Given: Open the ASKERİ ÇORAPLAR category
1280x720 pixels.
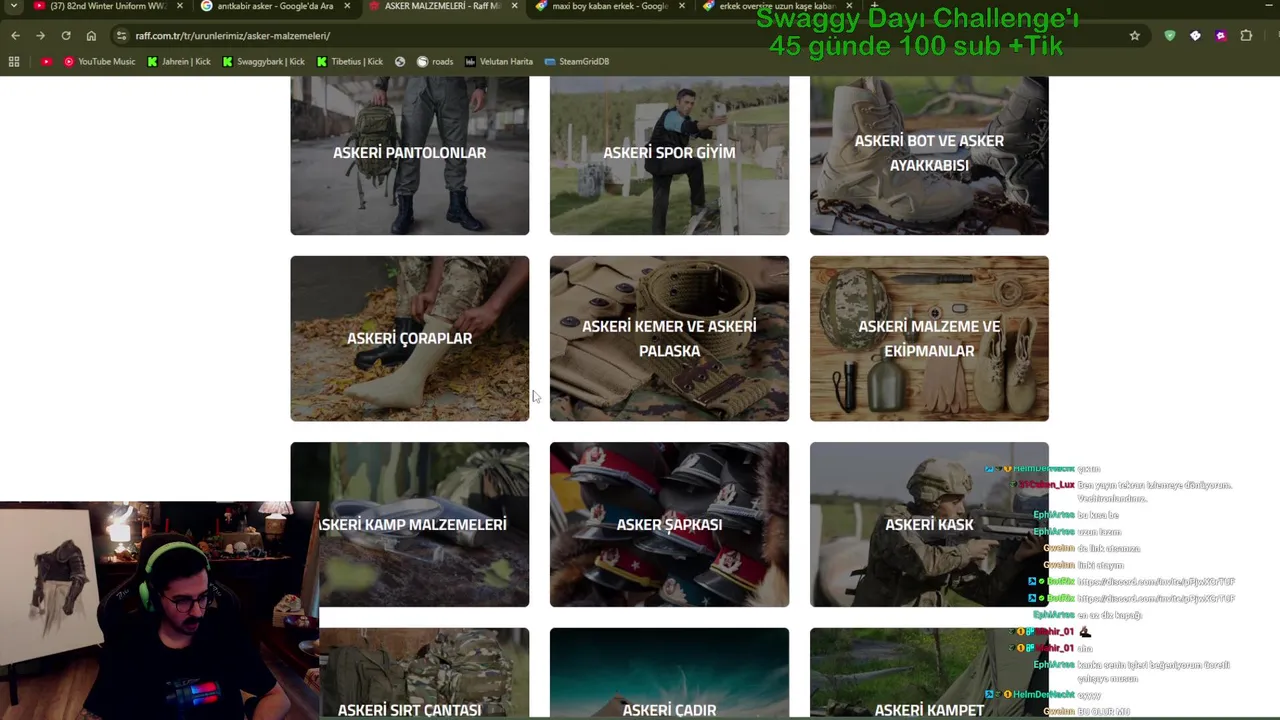Looking at the screenshot, I should click(409, 338).
